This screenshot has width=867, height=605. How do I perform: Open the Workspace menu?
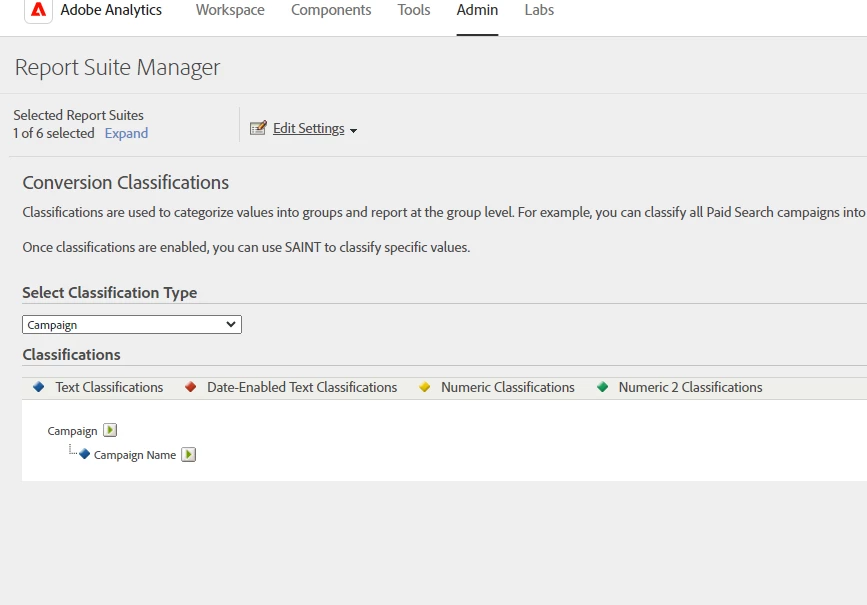[230, 10]
